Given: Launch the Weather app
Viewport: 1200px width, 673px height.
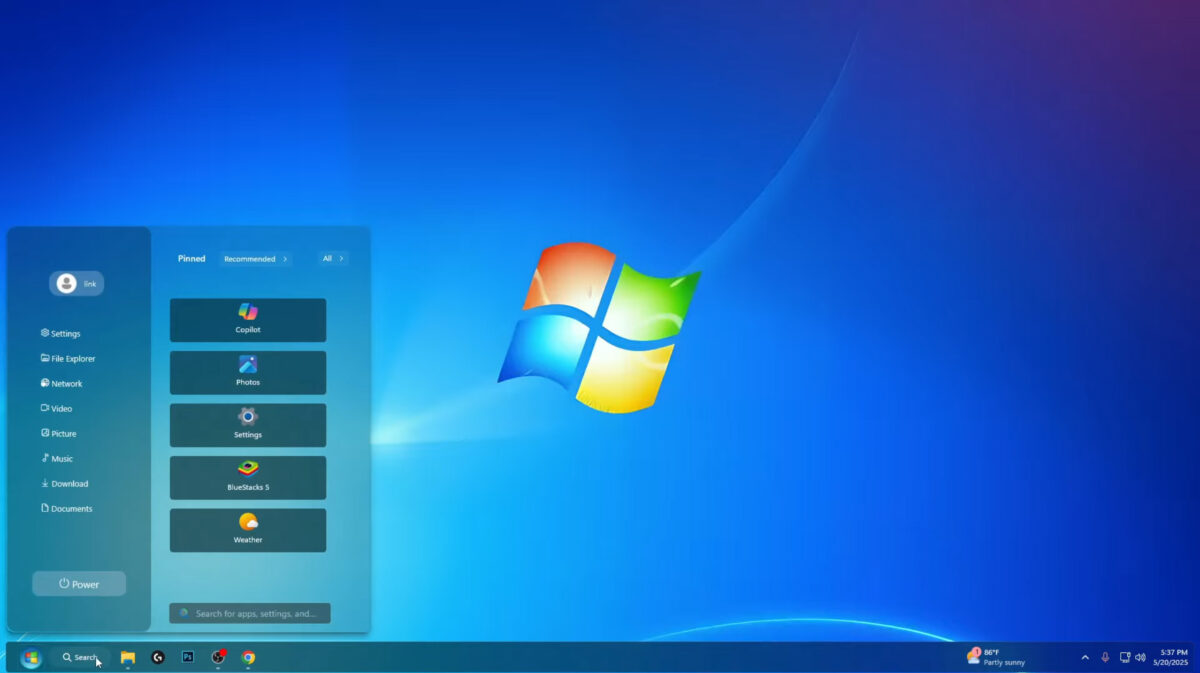Looking at the screenshot, I should click(x=247, y=529).
